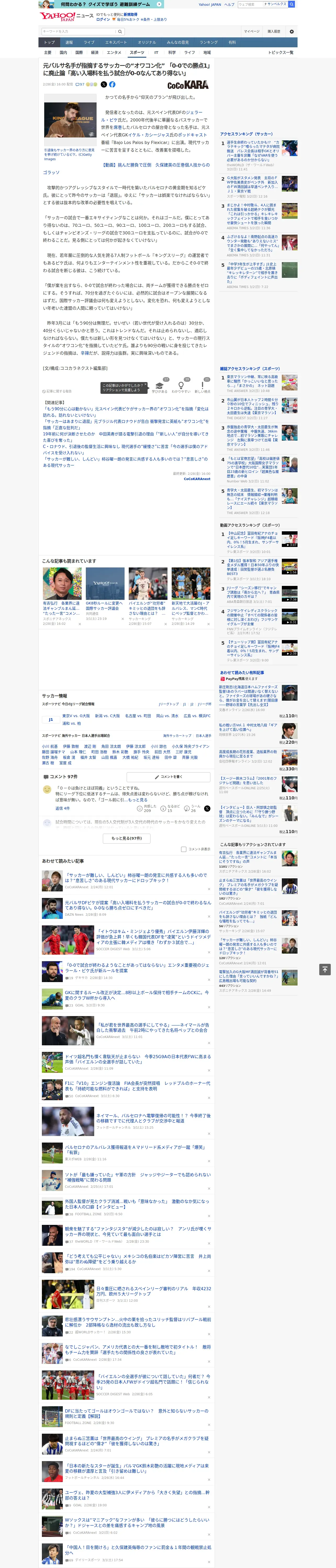The image size is (336, 1568).
Task: Click the CoCoKARA publisher logo
Action: (188, 85)
